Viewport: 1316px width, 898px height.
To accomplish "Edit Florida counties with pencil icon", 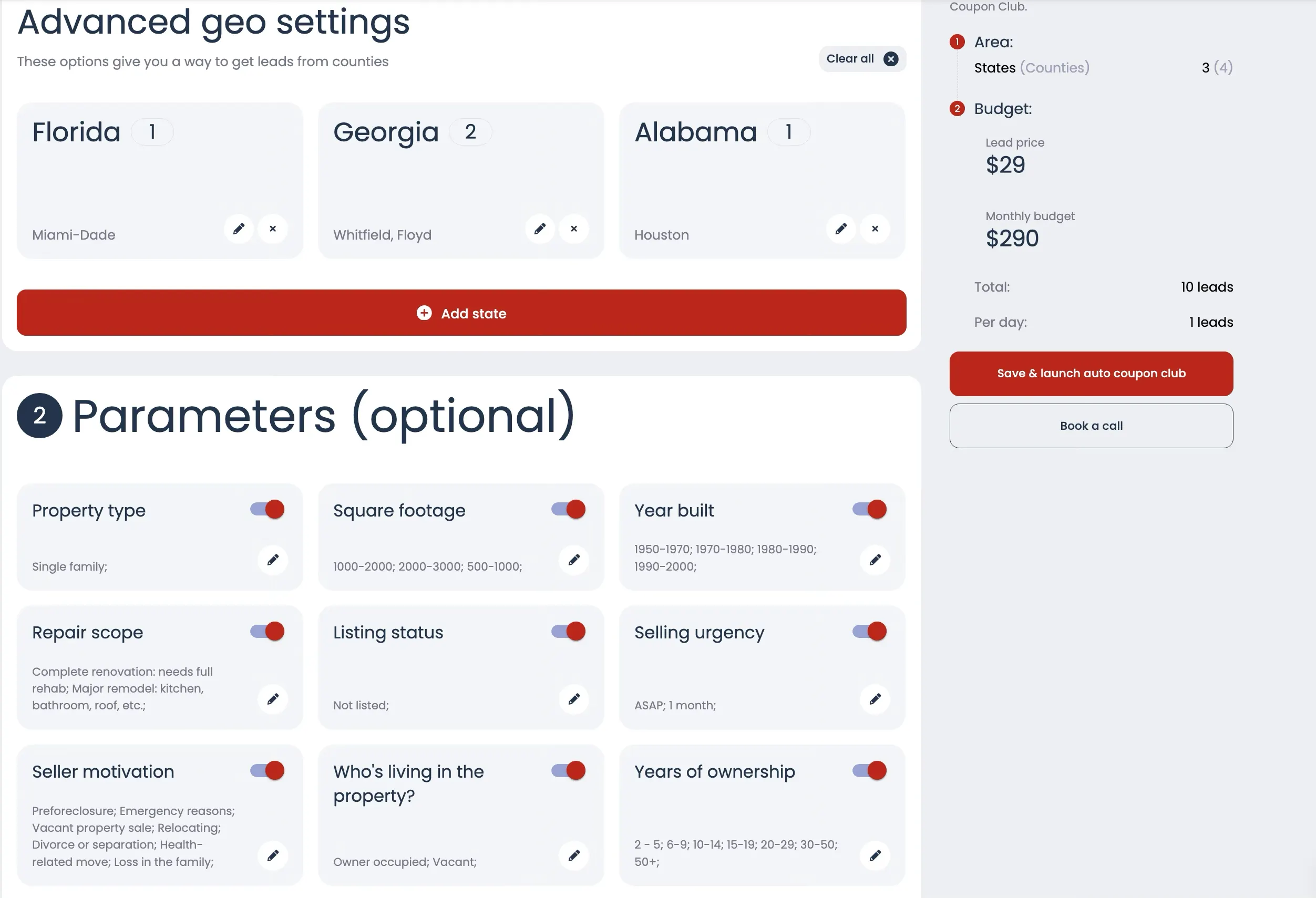I will click(239, 229).
